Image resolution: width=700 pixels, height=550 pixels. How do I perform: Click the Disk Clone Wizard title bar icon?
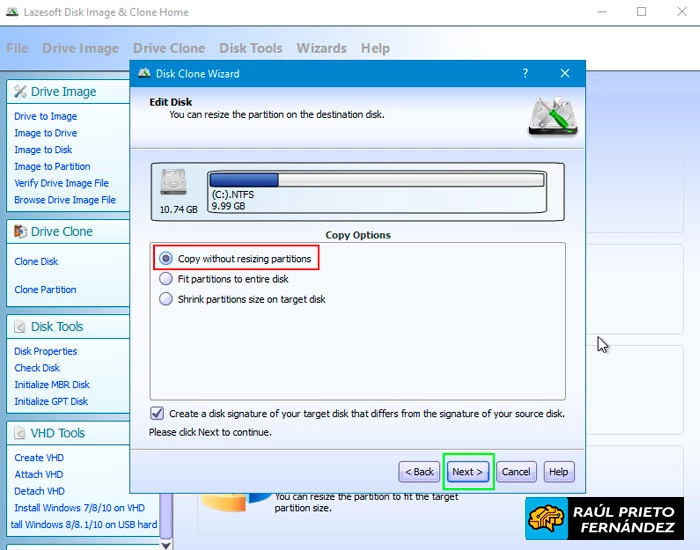pyautogui.click(x=144, y=74)
